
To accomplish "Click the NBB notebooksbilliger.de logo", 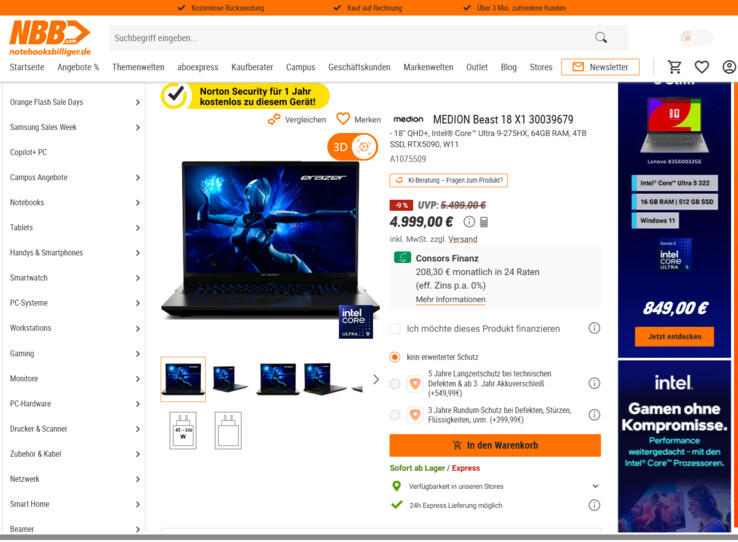I will coord(50,38).
